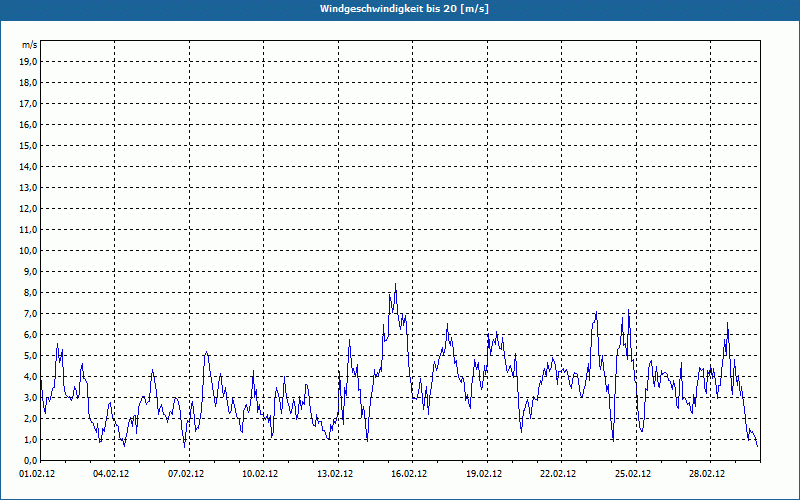The height and width of the screenshot is (500, 800).
Task: Select the 13.02.12 date label
Action: point(335,474)
